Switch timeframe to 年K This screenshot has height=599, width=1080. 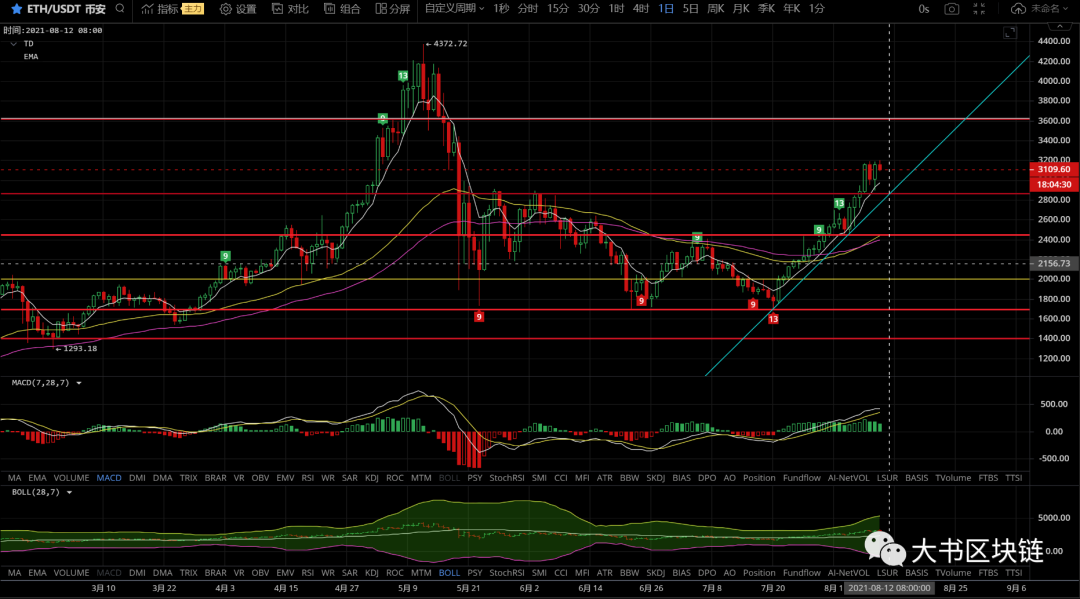tap(791, 9)
